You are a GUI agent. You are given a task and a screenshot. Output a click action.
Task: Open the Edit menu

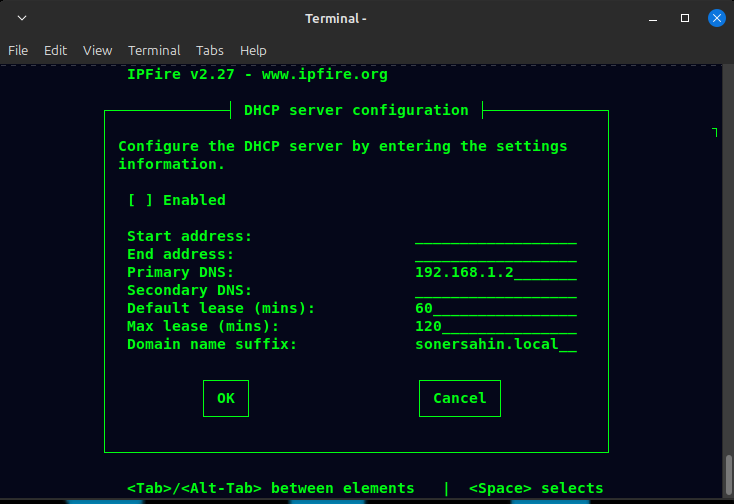click(x=55, y=50)
